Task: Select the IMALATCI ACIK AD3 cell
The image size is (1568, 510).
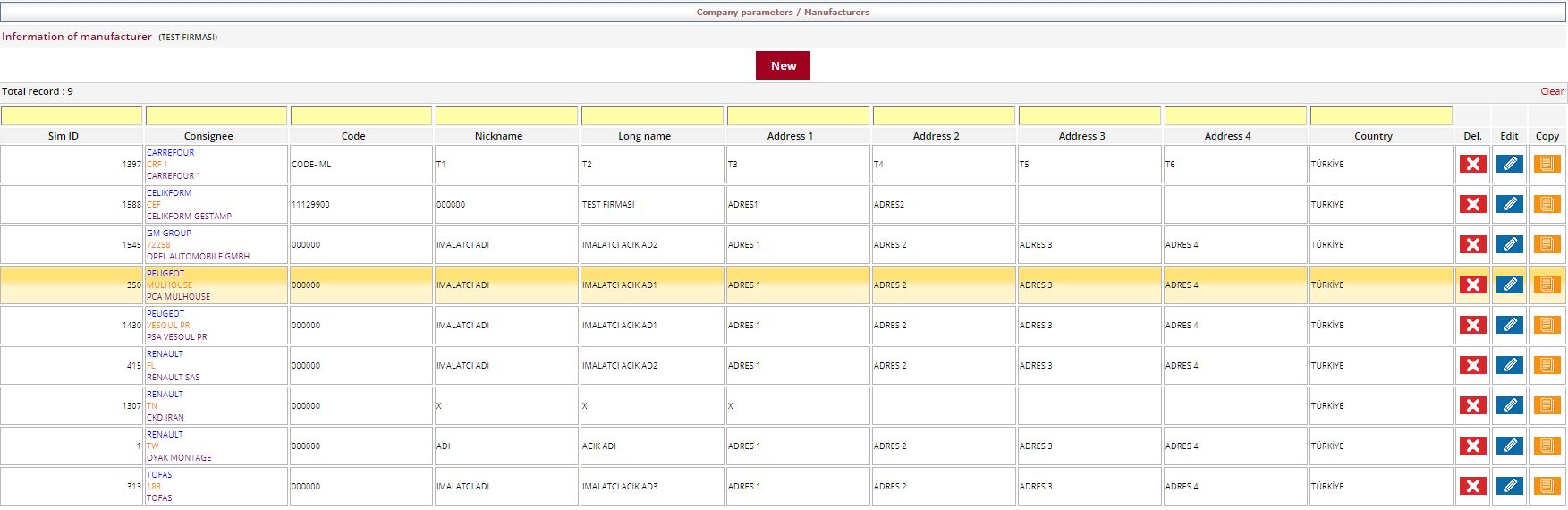Action: tap(652, 487)
